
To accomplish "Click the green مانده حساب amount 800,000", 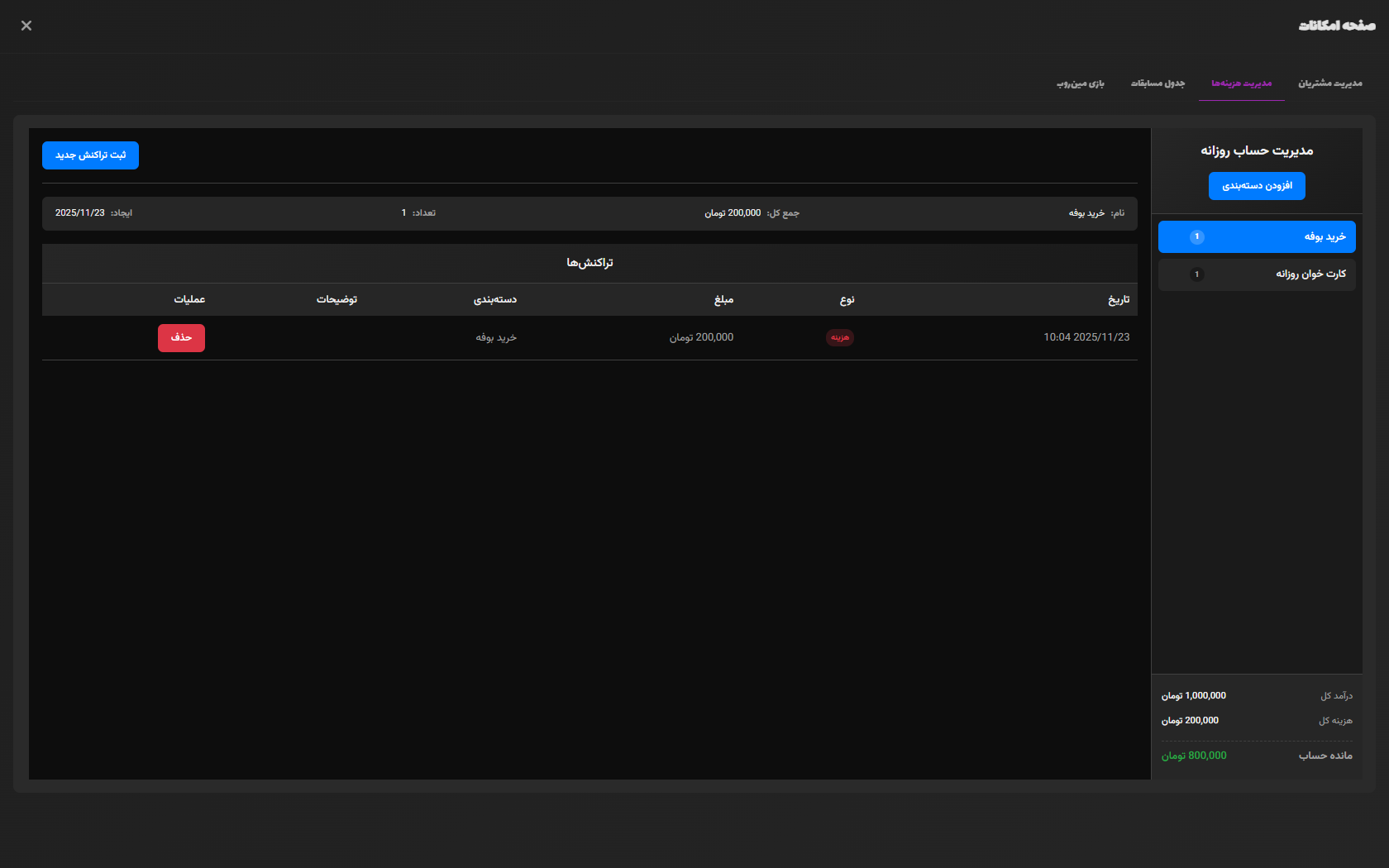I will coord(1194,756).
